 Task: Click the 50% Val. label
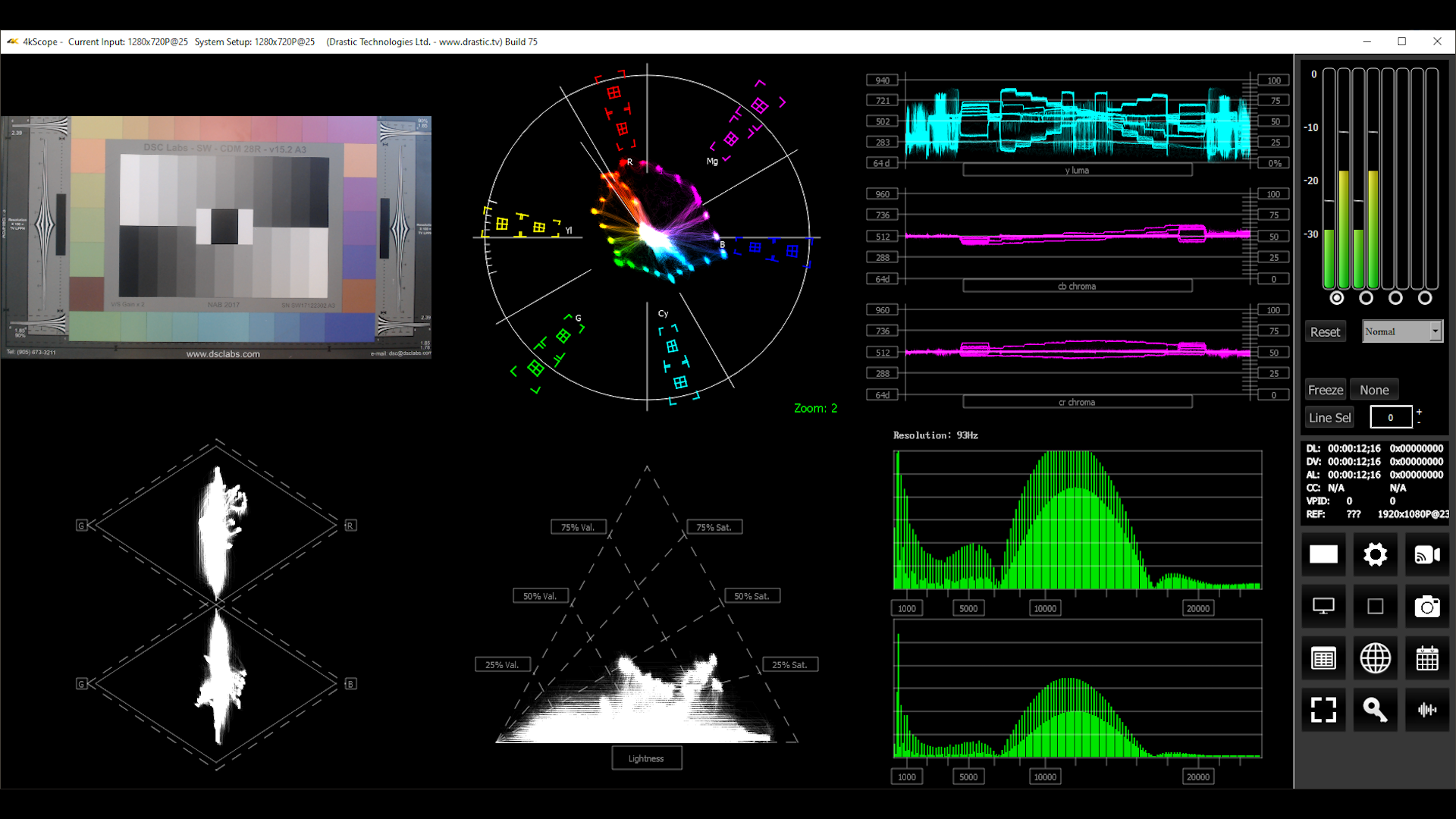(x=540, y=596)
